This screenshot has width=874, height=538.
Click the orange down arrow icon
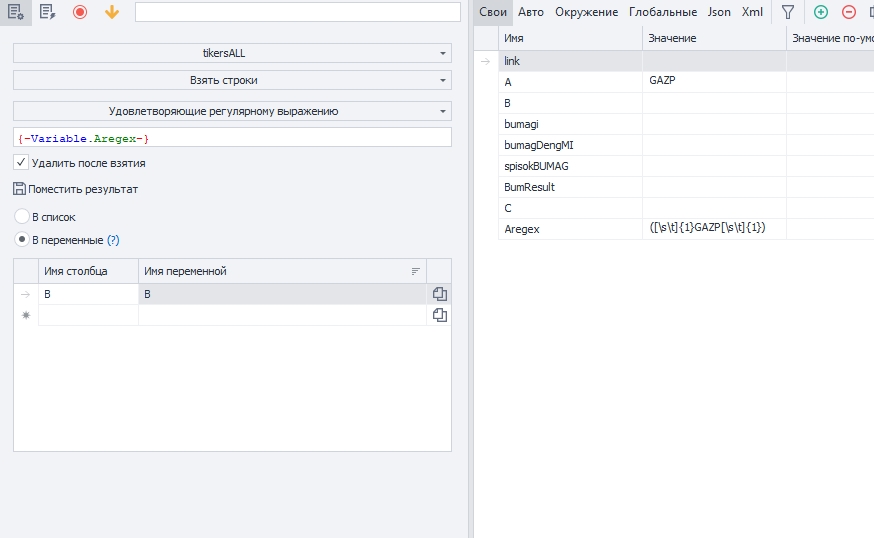[x=111, y=12]
